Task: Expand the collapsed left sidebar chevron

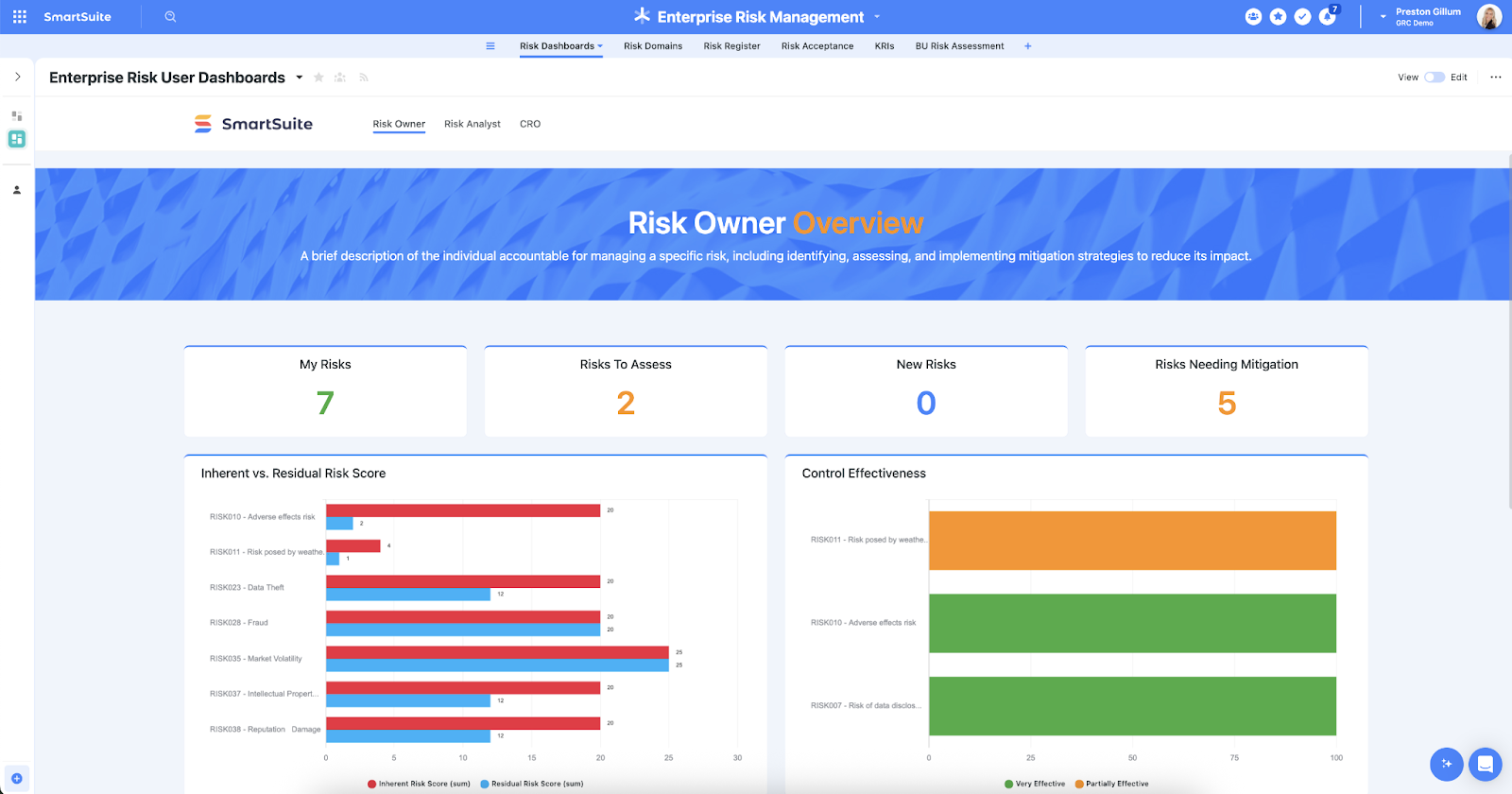Action: point(17,78)
